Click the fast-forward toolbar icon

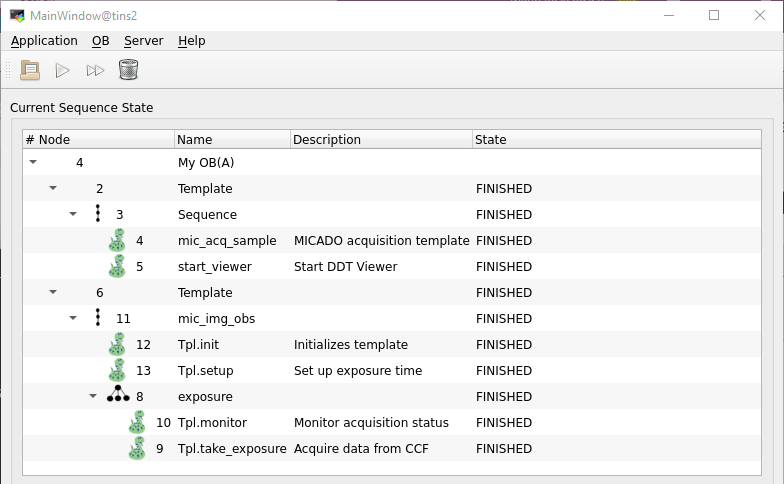pyautogui.click(x=95, y=70)
